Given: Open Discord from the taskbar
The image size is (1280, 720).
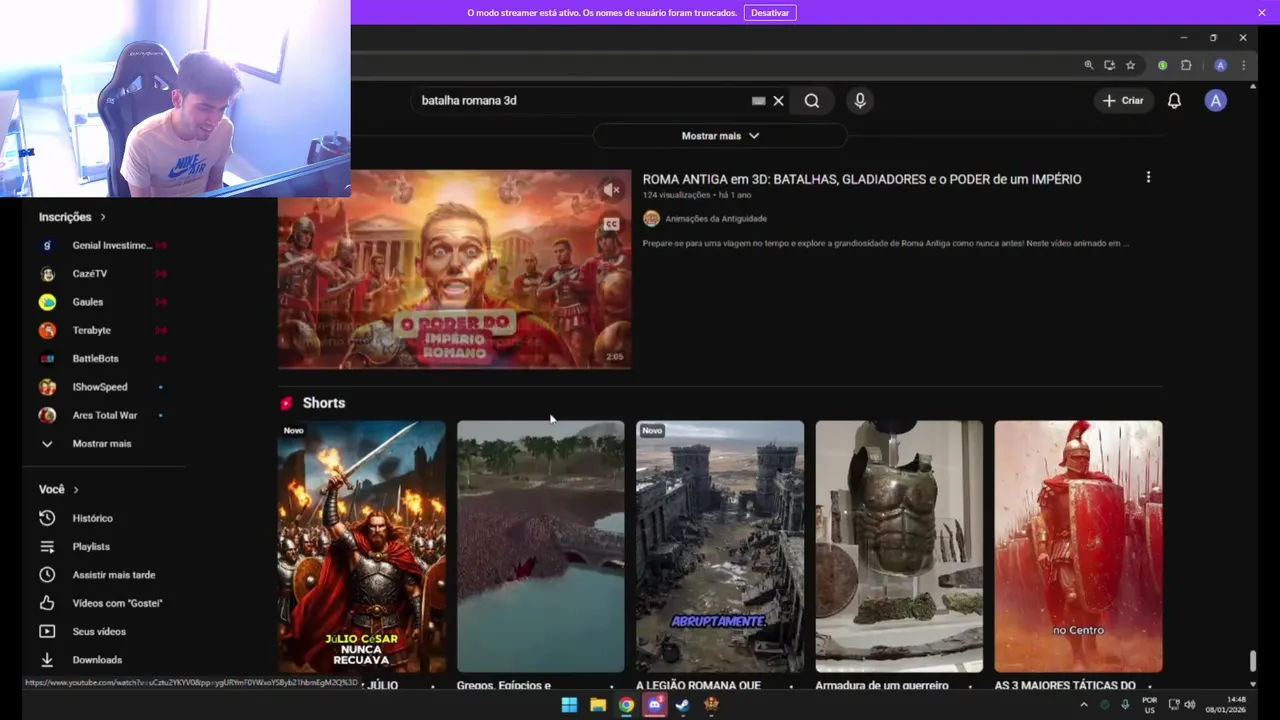Looking at the screenshot, I should pos(655,705).
